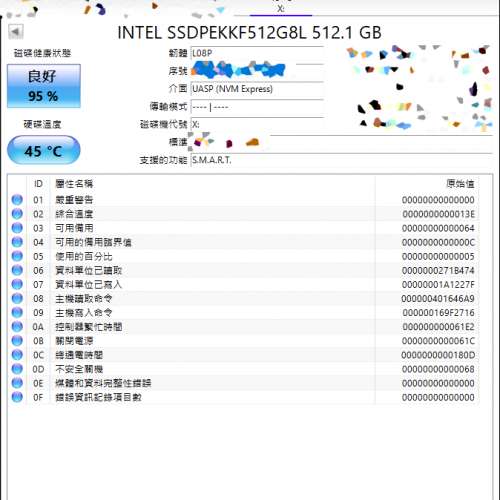Click the ID cell 0F
The image size is (500, 500).
tap(38, 397)
